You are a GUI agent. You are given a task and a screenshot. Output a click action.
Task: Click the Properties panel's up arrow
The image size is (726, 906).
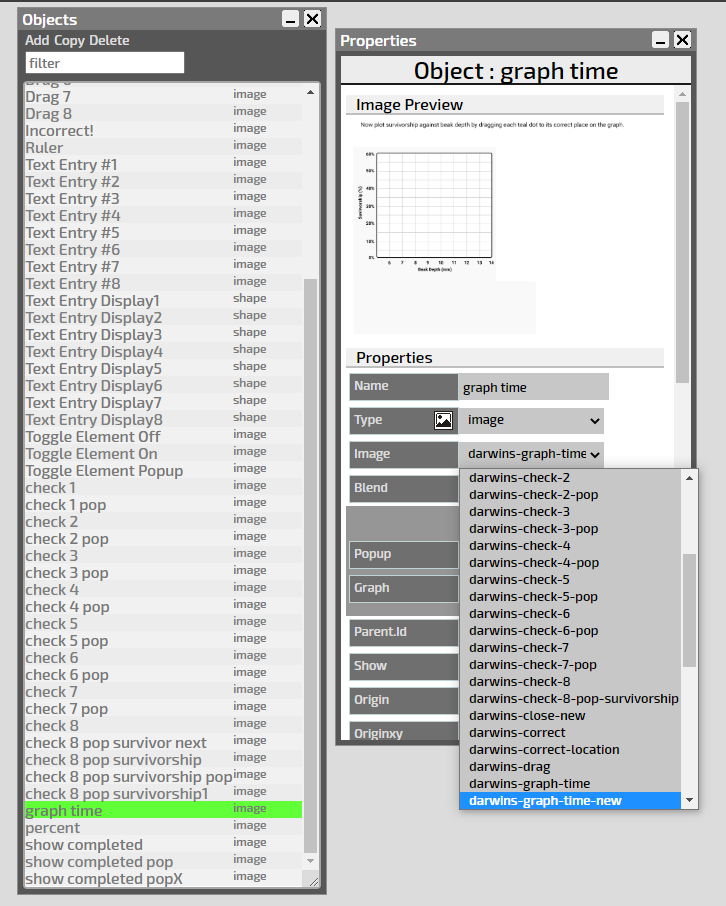[682, 94]
